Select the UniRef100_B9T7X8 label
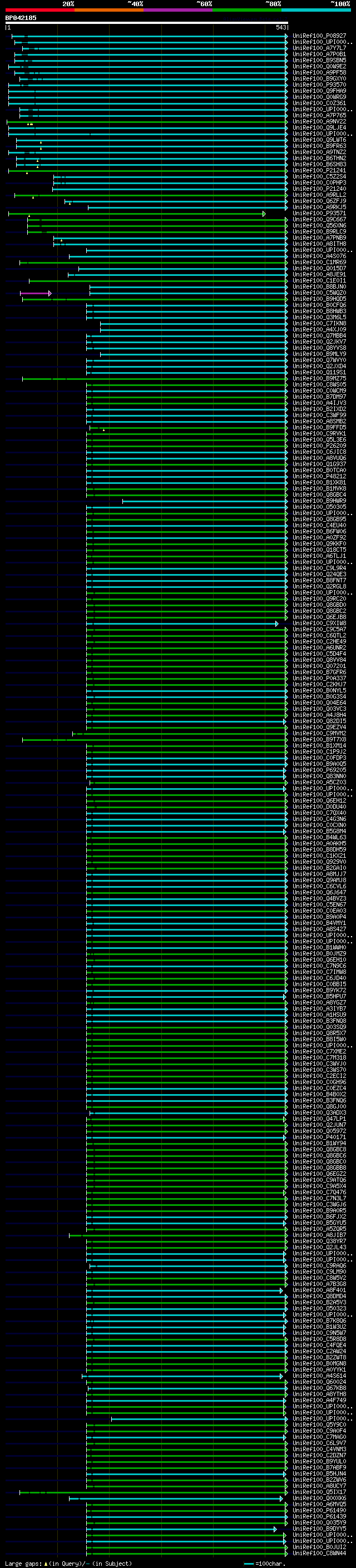Viewport: 356px width, 1568px height. pos(319,740)
